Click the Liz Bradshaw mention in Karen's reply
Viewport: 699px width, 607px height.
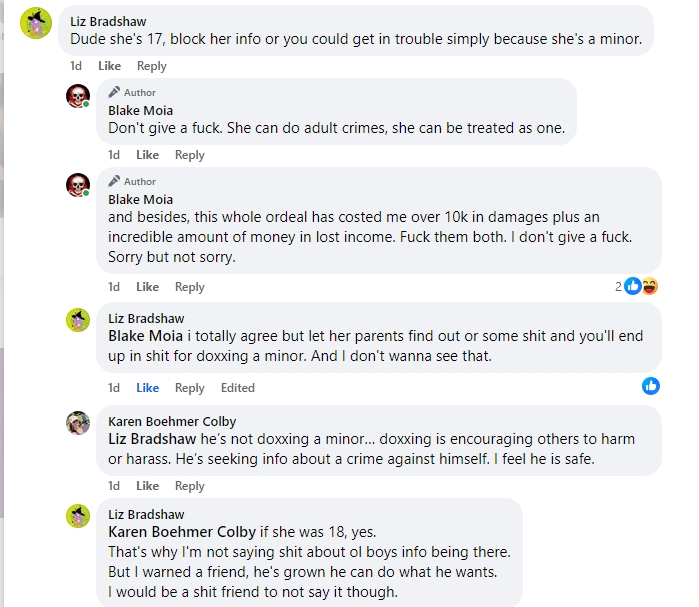coord(152,439)
